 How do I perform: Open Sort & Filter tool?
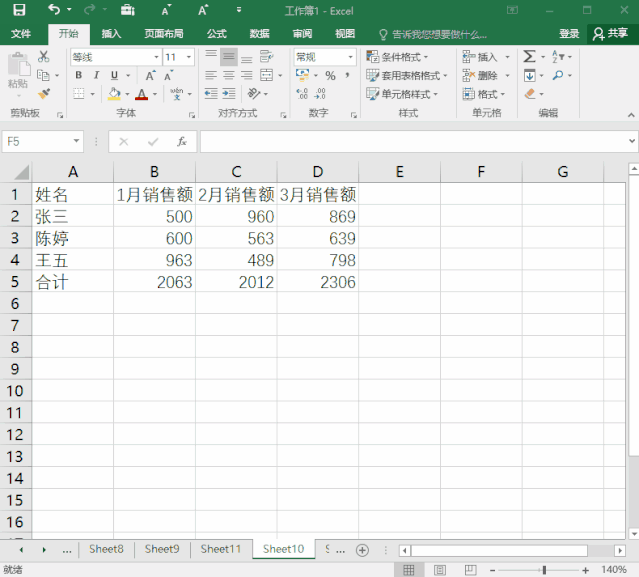tap(558, 57)
